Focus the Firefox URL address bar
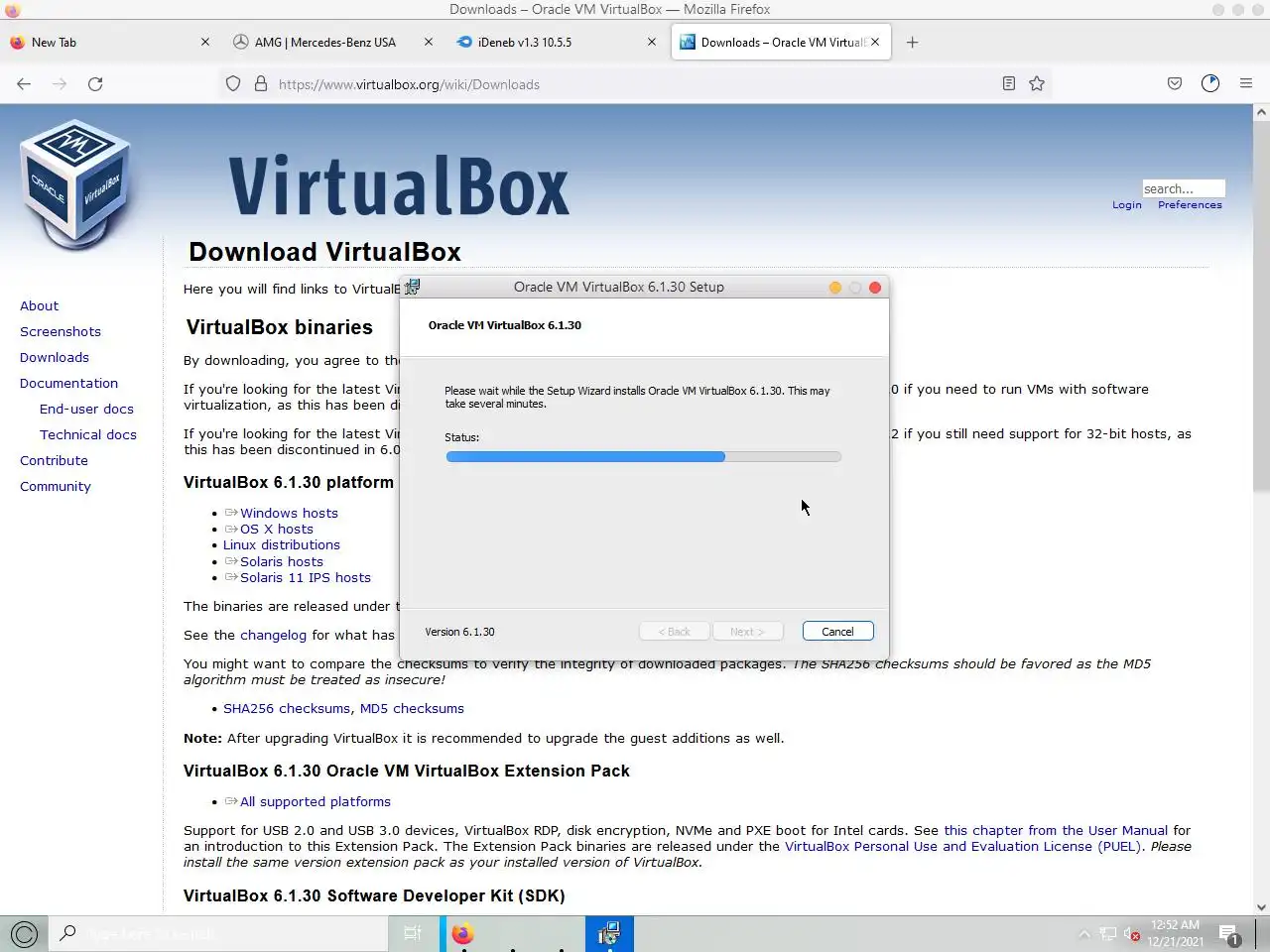The height and width of the screenshot is (952, 1270). click(635, 84)
